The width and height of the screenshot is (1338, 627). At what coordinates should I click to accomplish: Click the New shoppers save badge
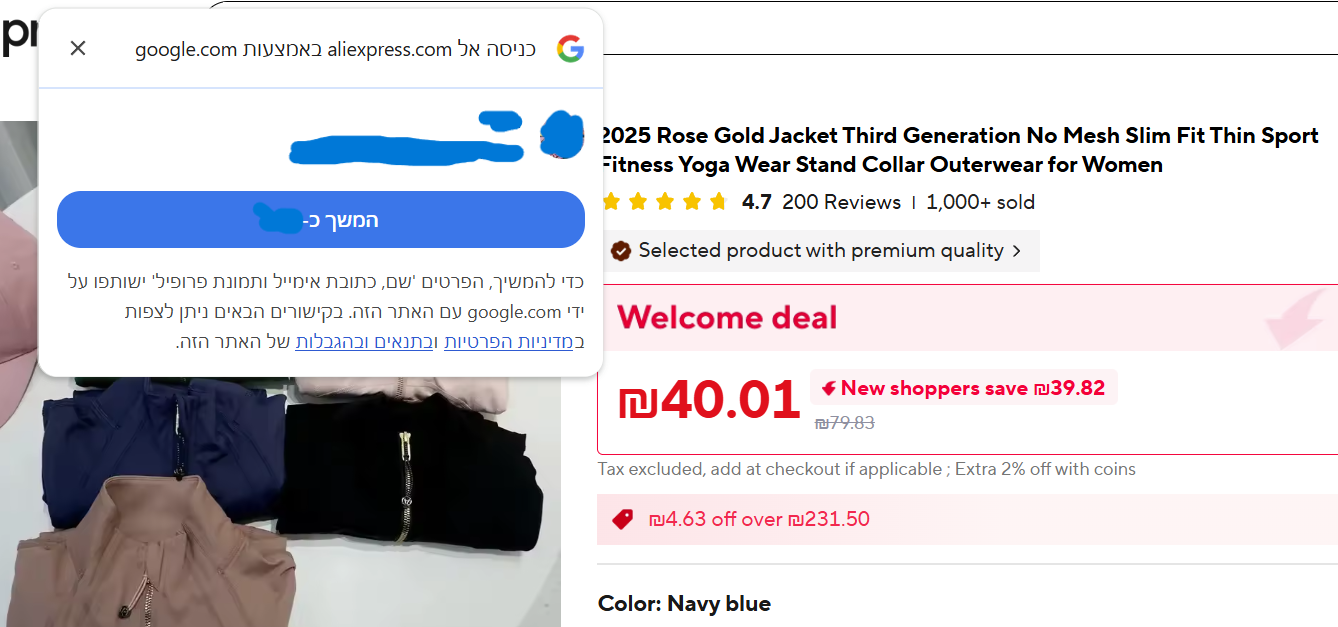pos(963,388)
